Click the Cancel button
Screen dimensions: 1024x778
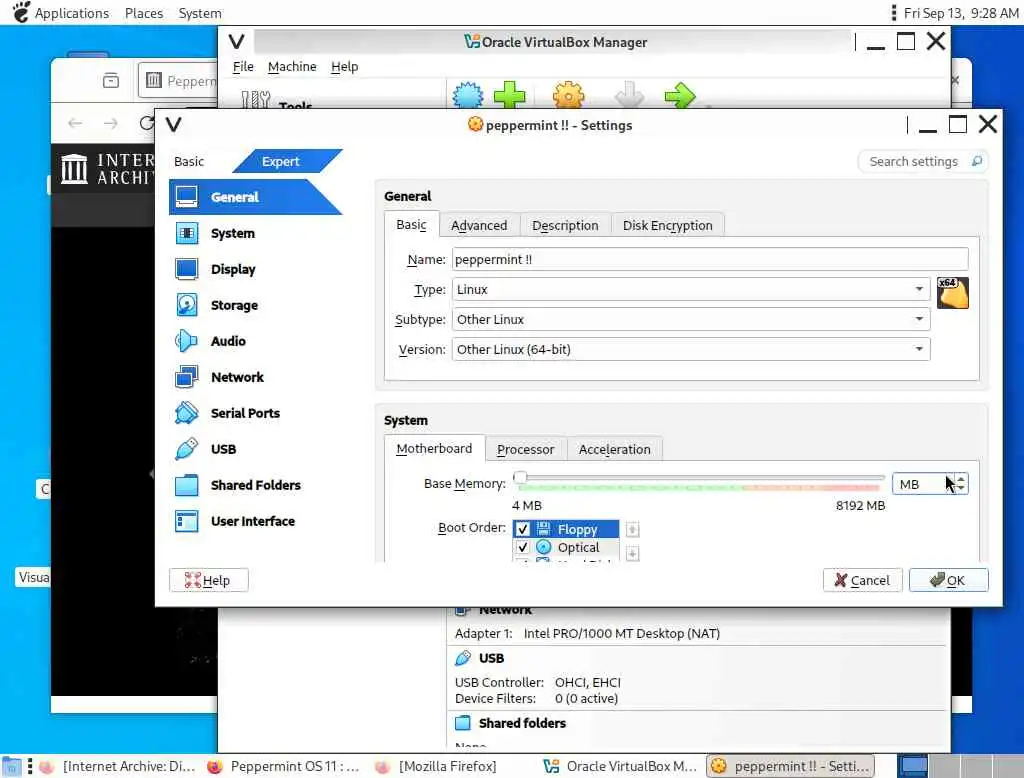pos(862,580)
